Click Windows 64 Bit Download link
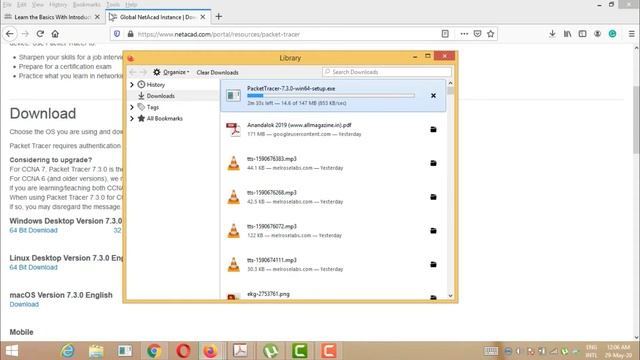This screenshot has height=360, width=640. (x=33, y=230)
